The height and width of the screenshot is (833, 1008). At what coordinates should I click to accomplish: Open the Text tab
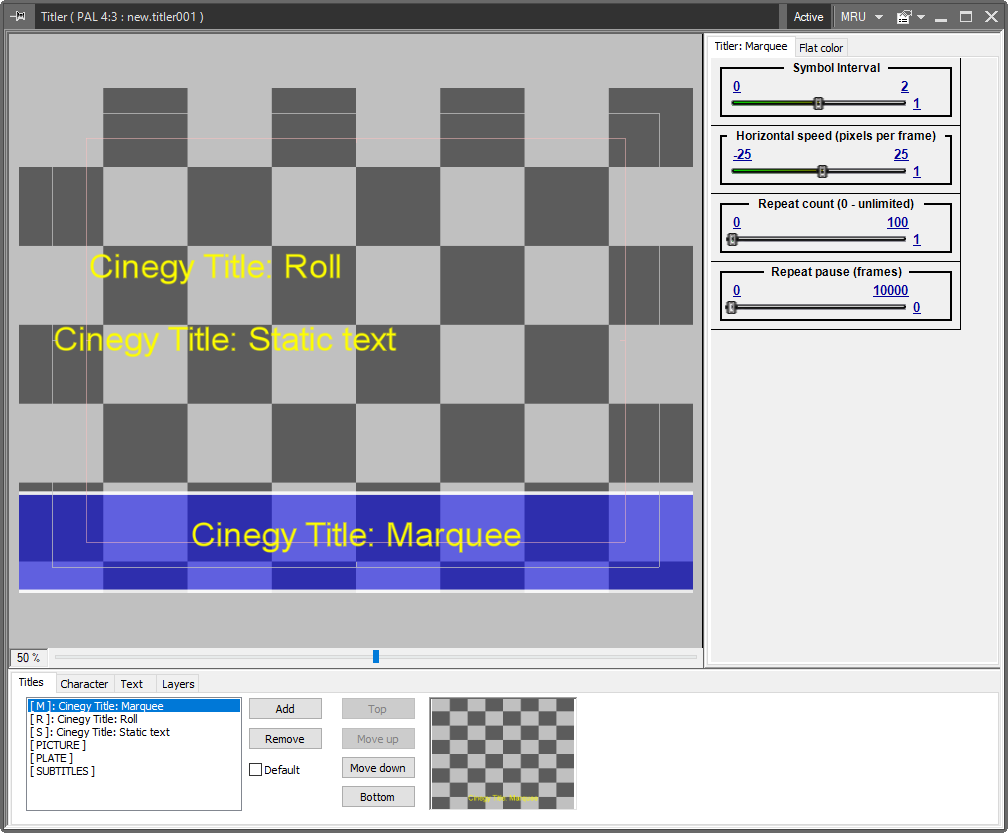132,684
